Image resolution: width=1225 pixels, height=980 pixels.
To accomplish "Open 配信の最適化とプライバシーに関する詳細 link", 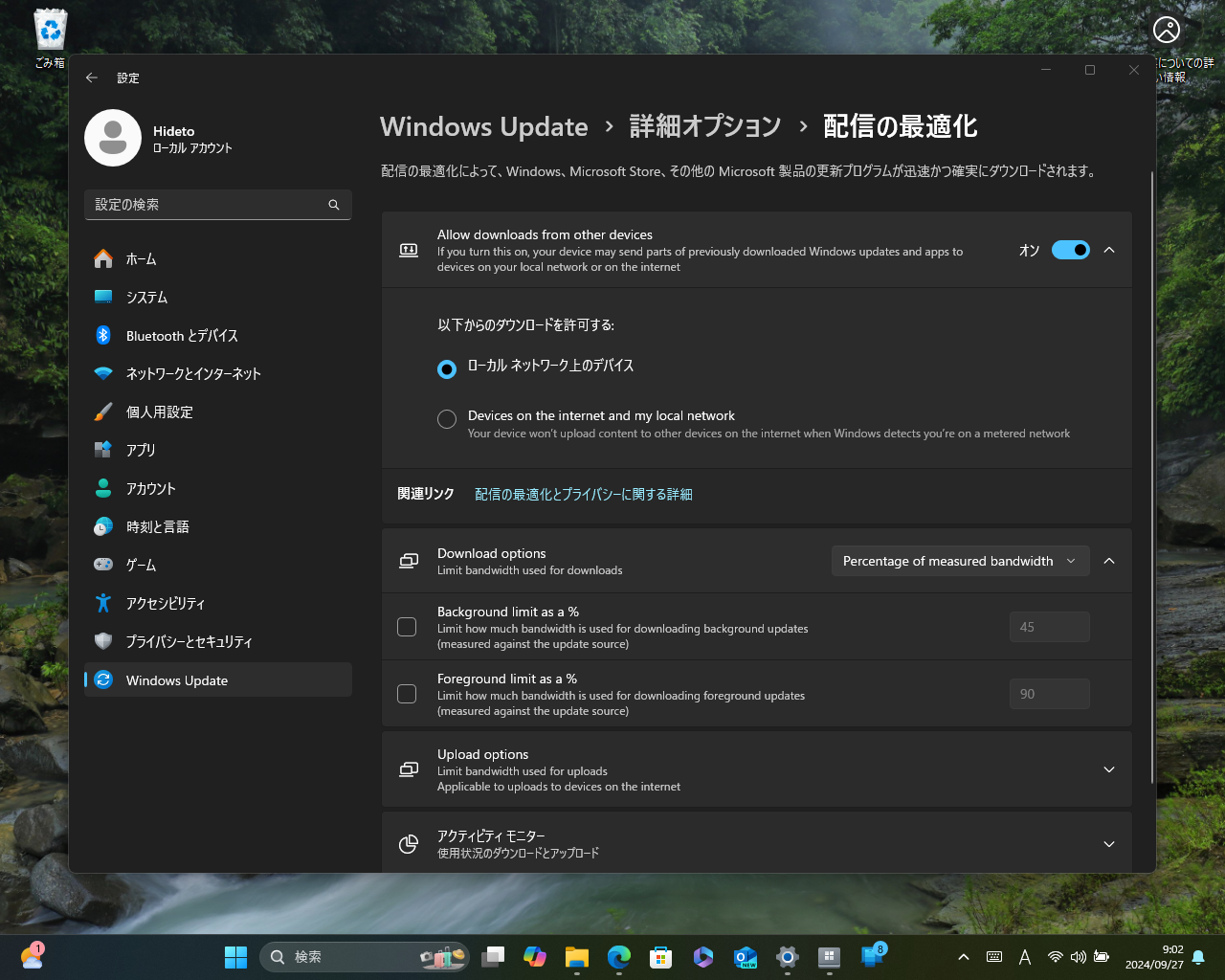I will [582, 494].
